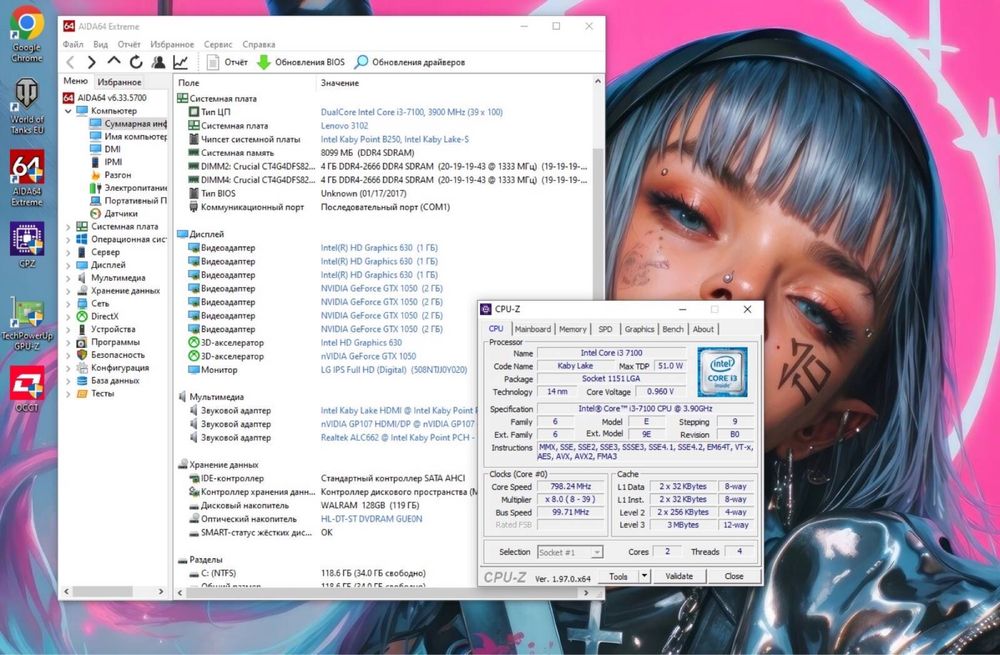Switch to the Избранное panel tab
The image size is (1000, 655).
coord(119,82)
